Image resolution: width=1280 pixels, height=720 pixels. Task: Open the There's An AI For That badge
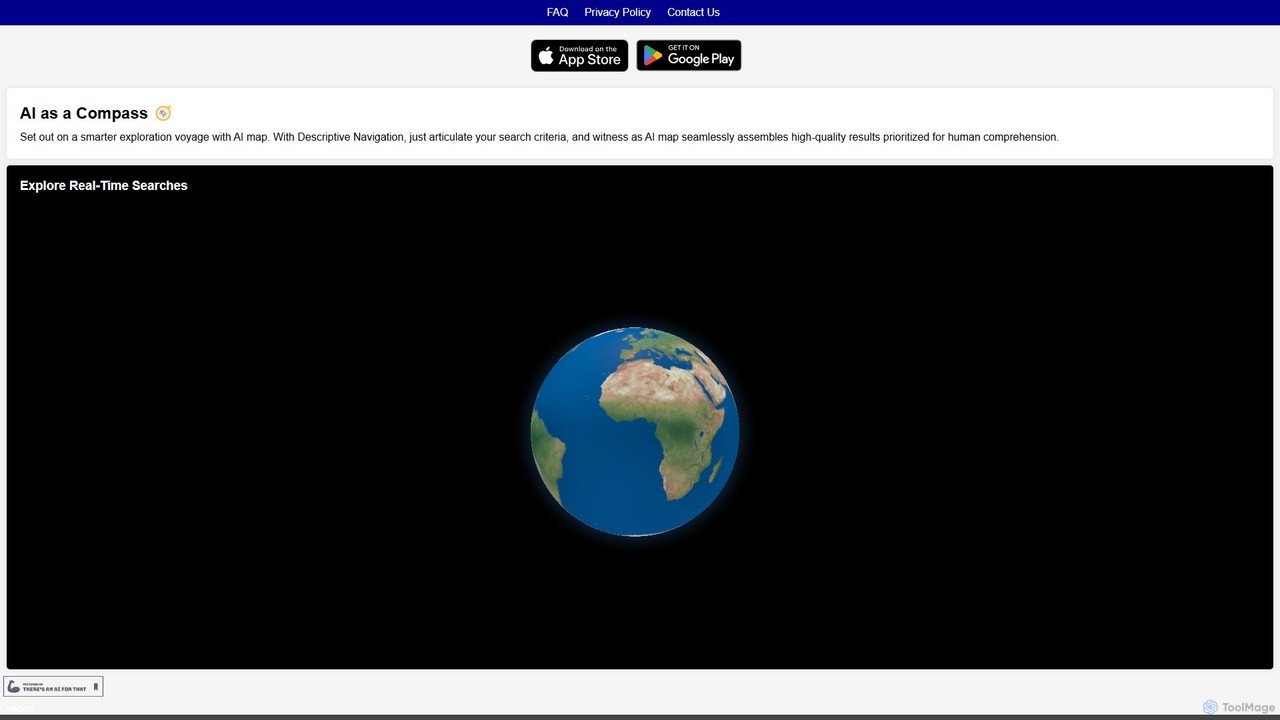coord(53,687)
